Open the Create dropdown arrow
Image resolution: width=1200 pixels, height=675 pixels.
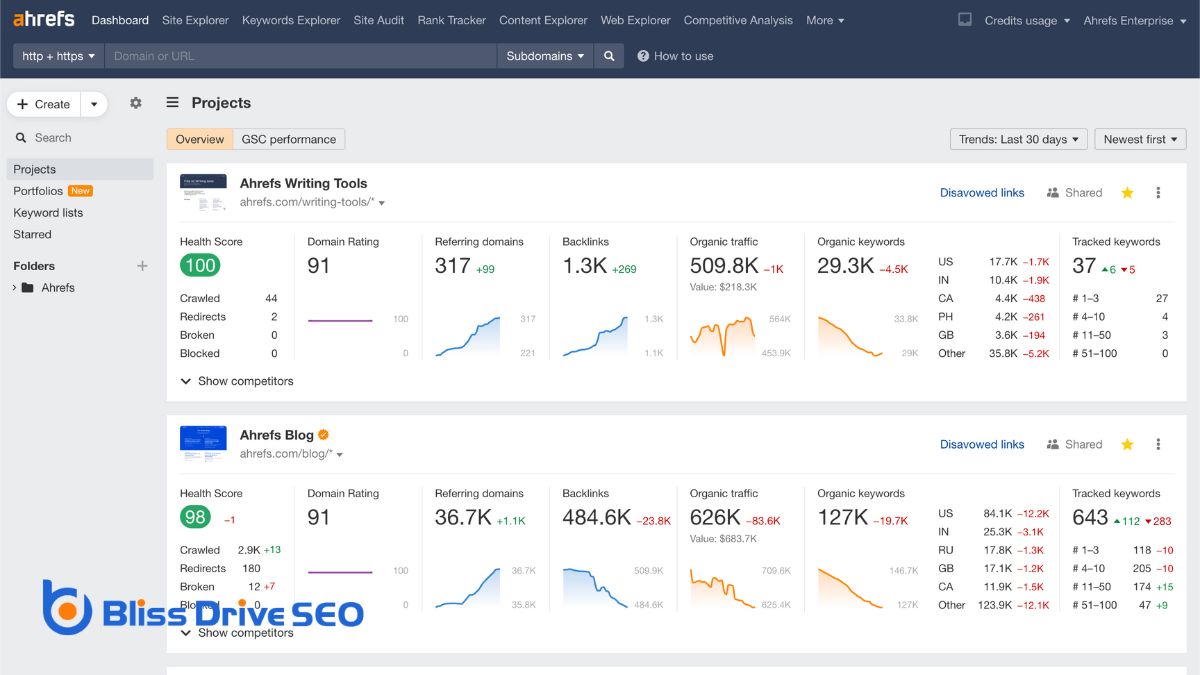point(94,104)
